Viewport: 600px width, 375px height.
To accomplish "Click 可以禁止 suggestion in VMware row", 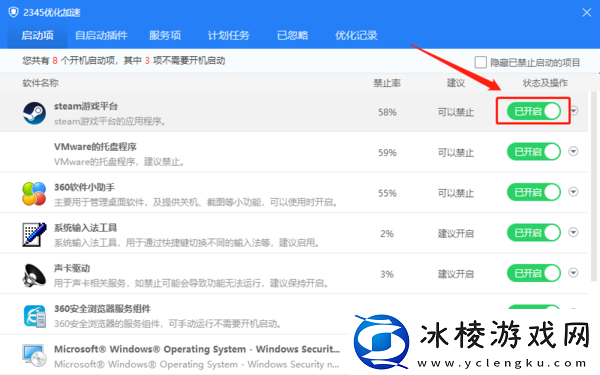I will point(456,153).
